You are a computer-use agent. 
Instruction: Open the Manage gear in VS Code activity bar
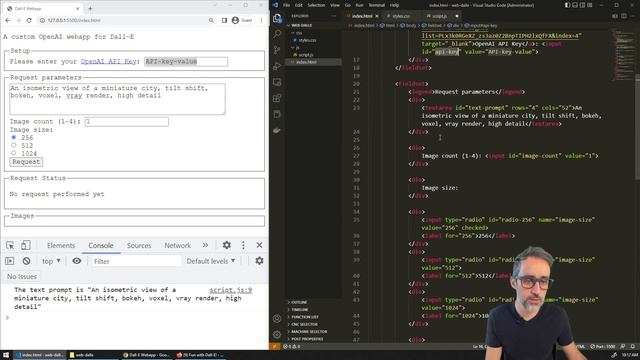coord(277,334)
